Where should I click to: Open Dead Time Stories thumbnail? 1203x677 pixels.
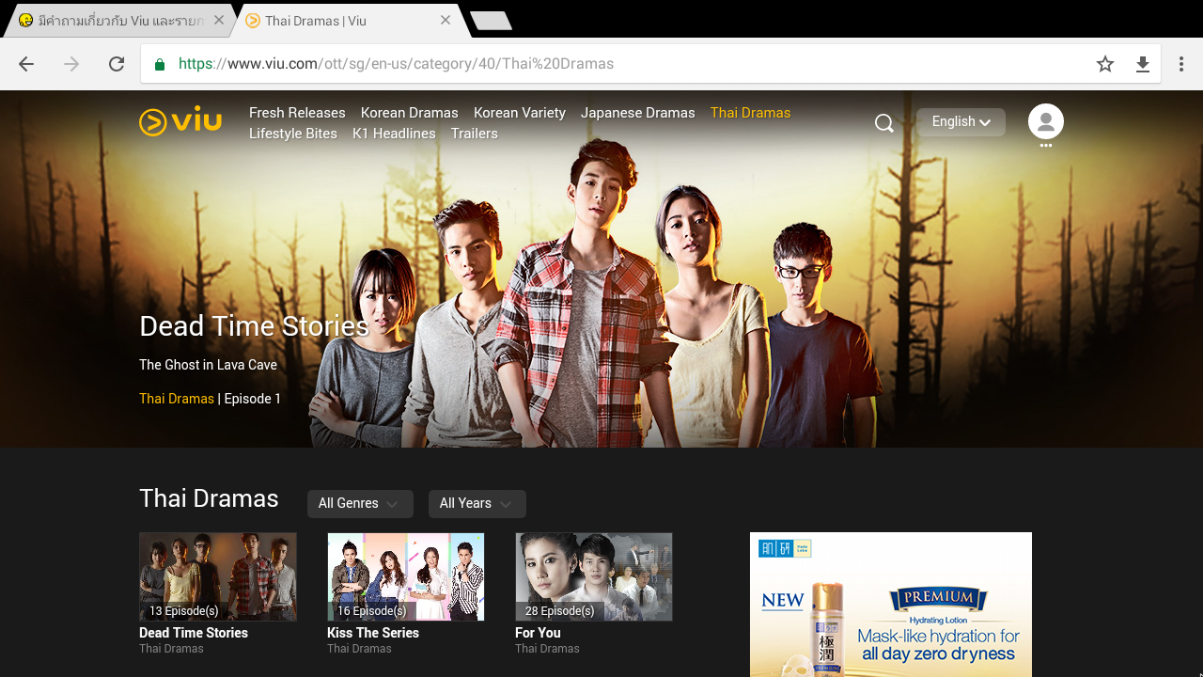tap(218, 577)
